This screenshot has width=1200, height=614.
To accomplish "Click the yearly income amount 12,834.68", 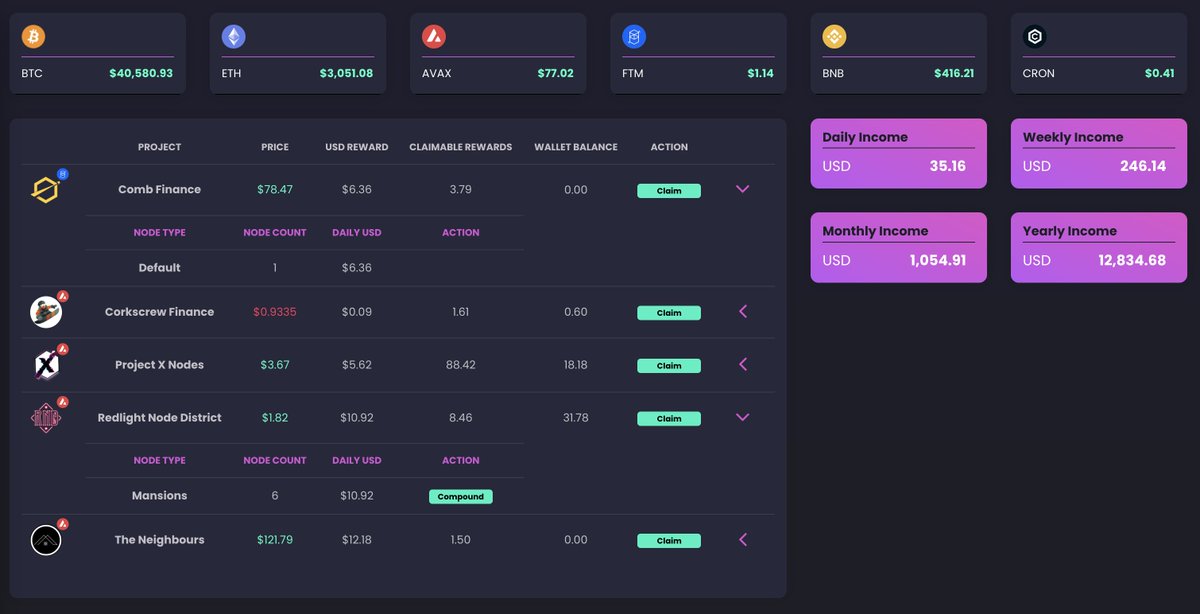I will coord(1130,260).
